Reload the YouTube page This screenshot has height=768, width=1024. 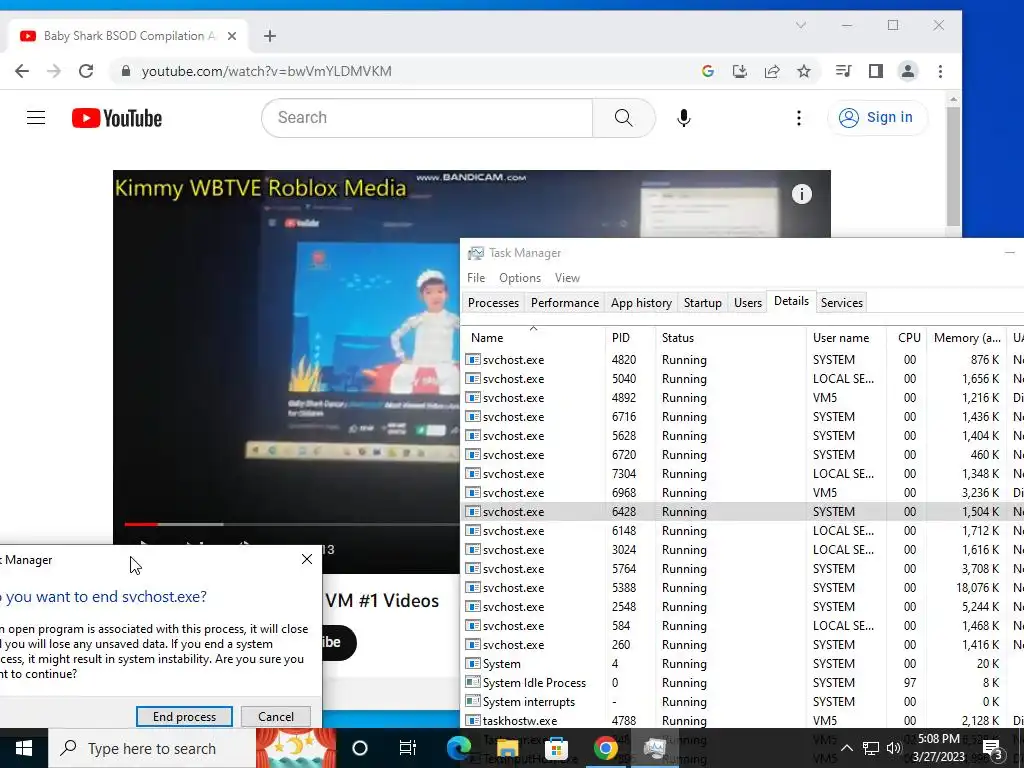[86, 71]
